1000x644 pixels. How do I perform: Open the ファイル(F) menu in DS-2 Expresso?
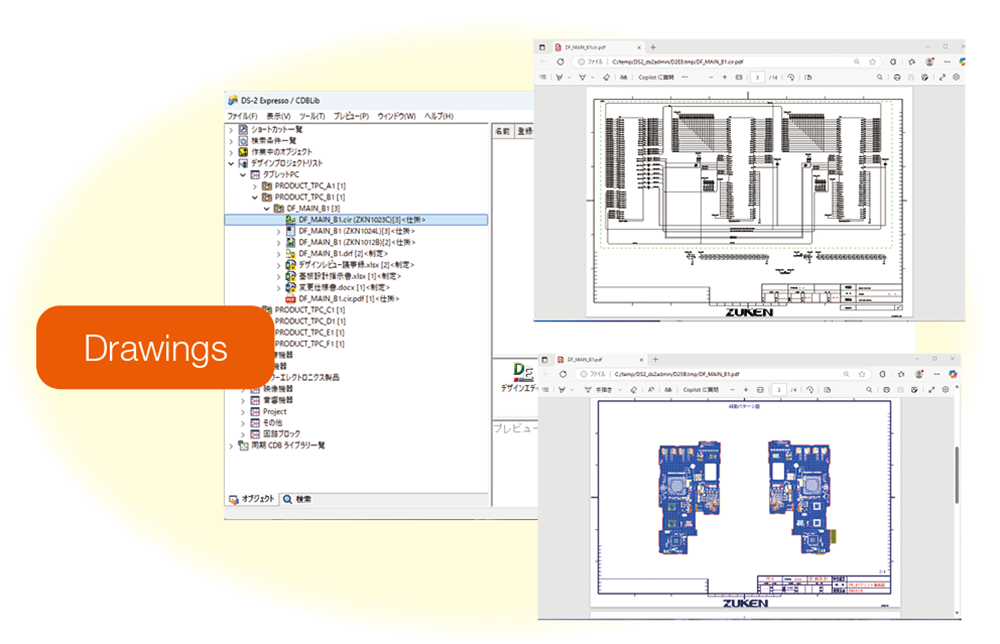(x=241, y=116)
